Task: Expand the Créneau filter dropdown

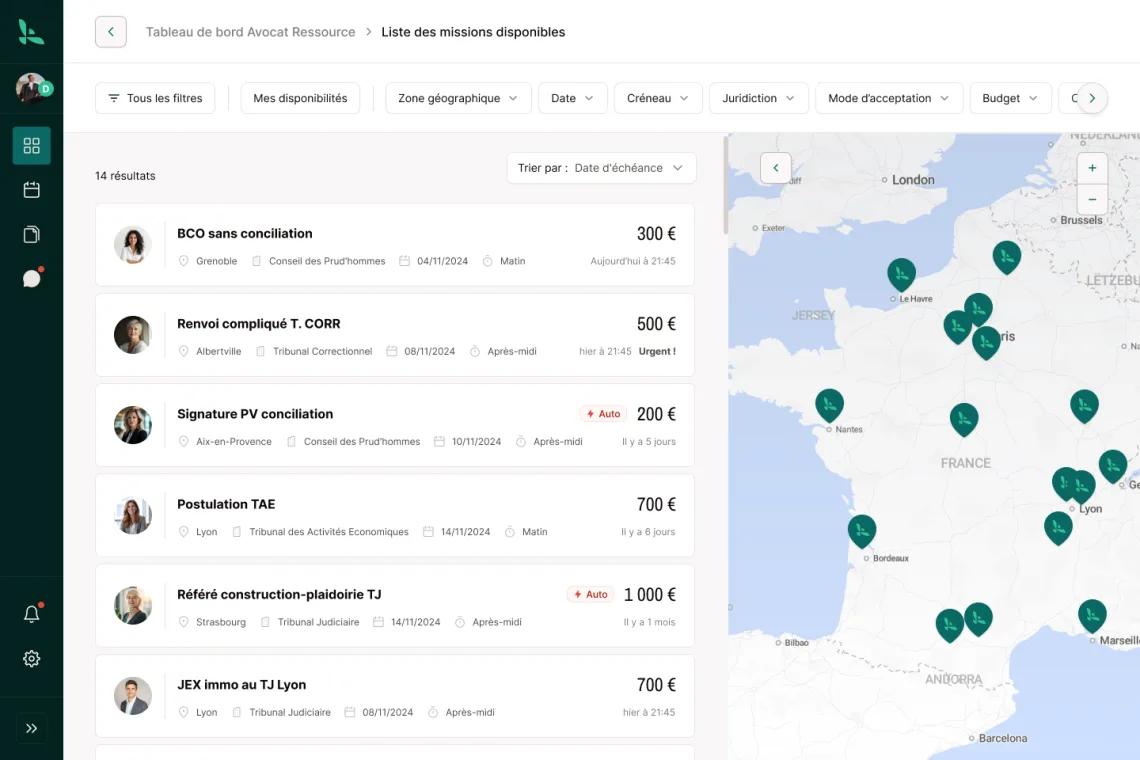Action: pos(658,98)
